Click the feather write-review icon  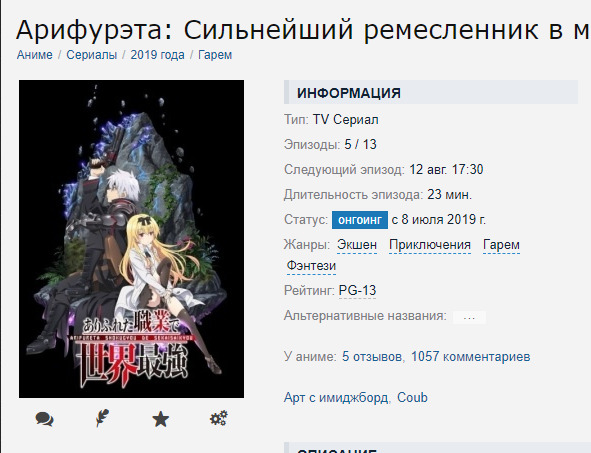(102, 418)
